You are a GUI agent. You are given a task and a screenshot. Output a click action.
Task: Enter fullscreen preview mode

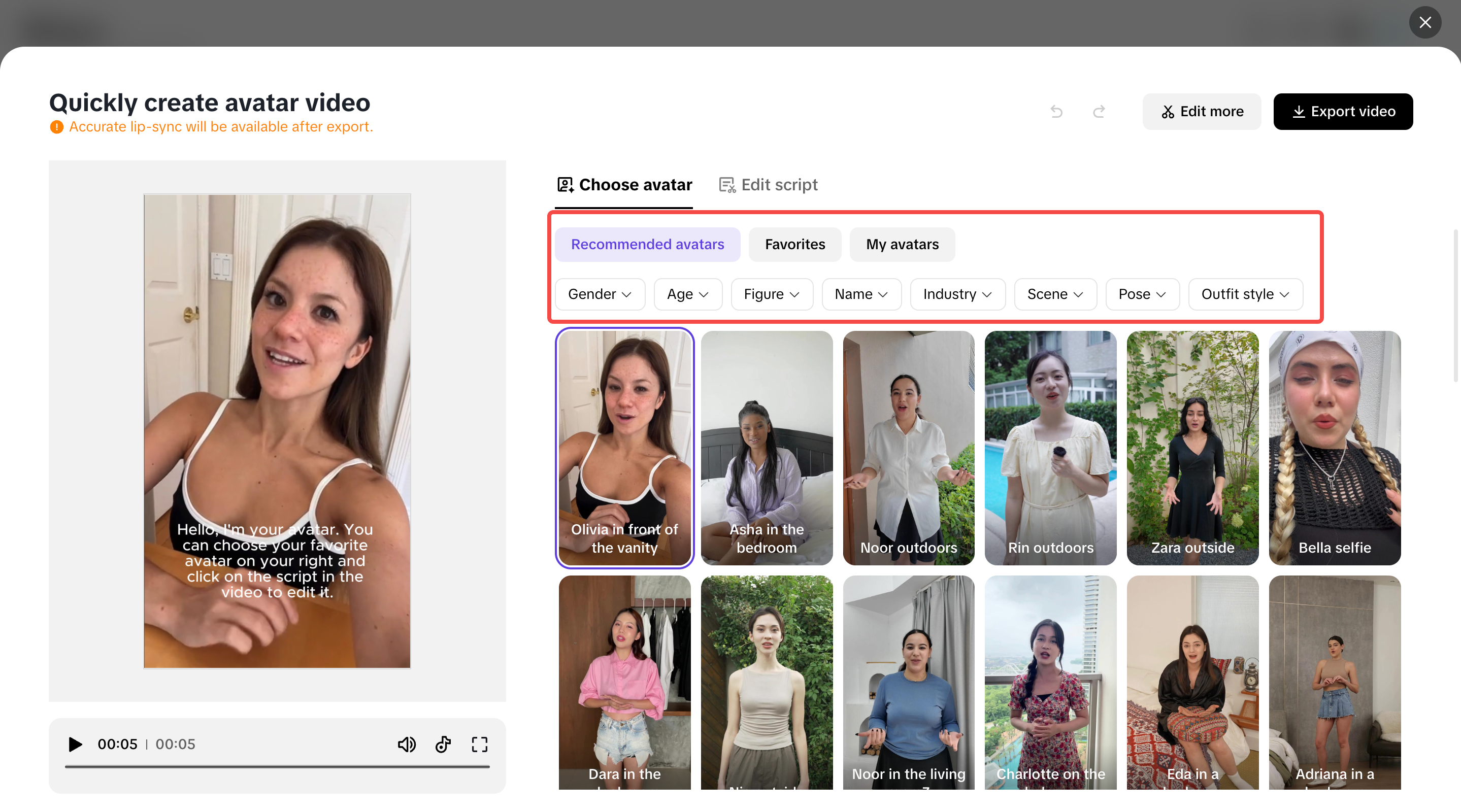click(x=479, y=744)
